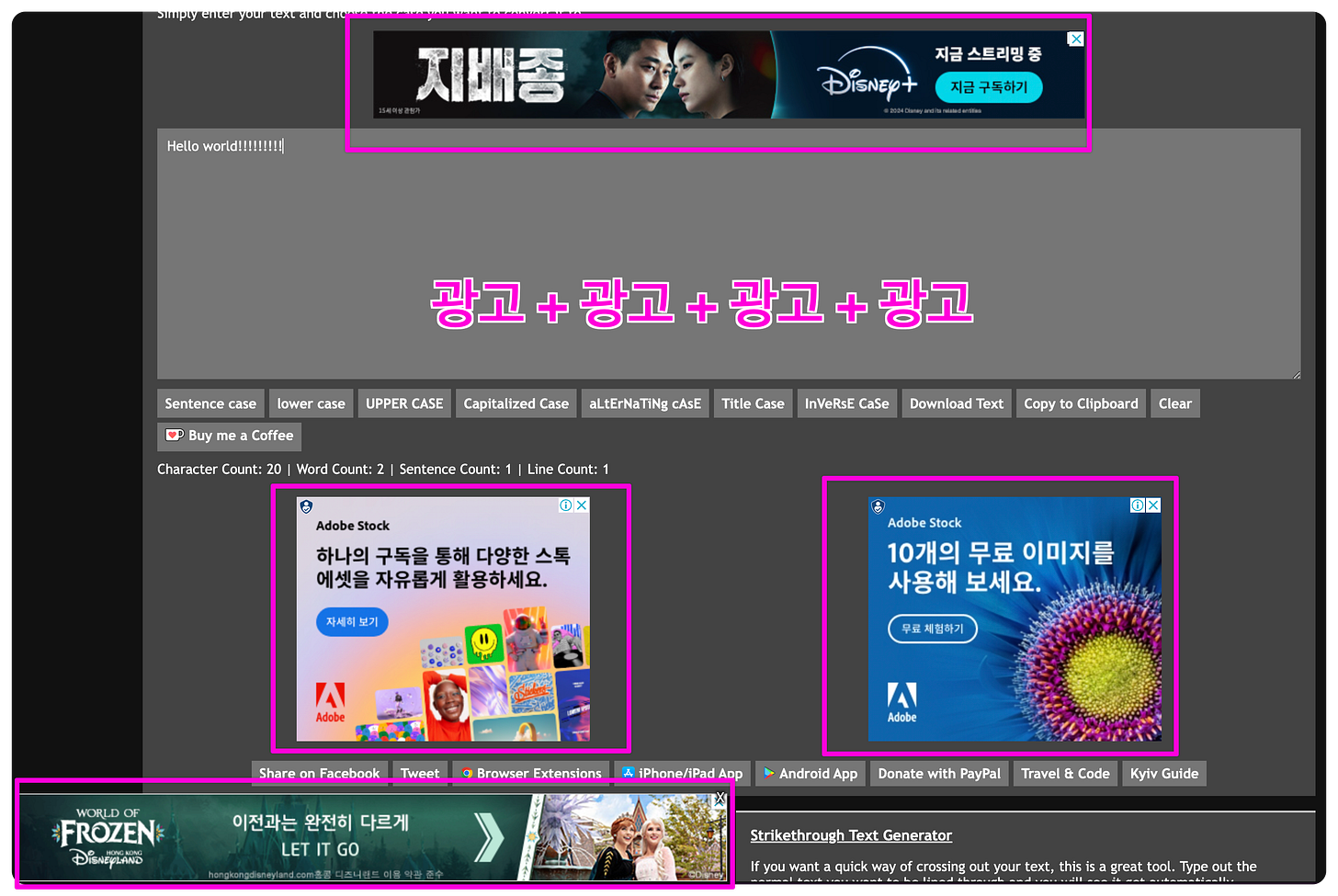Apply aLtErNaTiNg cAsE conversion
This screenshot has width=1338, height=896.
(x=645, y=403)
